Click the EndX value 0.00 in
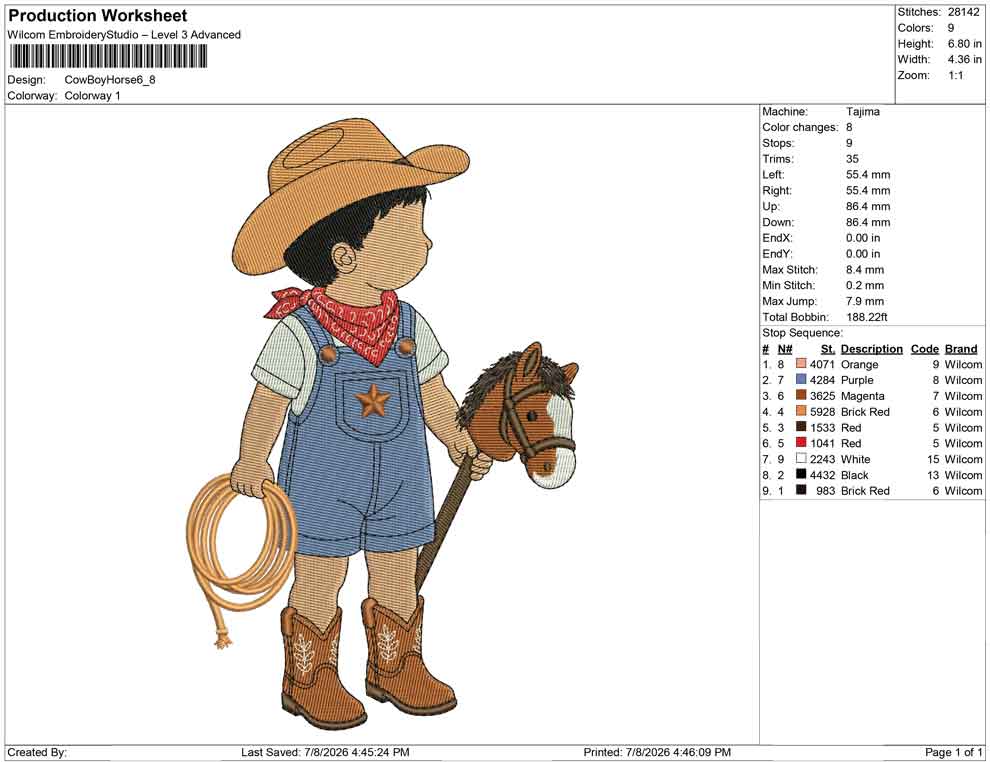 (x=862, y=238)
